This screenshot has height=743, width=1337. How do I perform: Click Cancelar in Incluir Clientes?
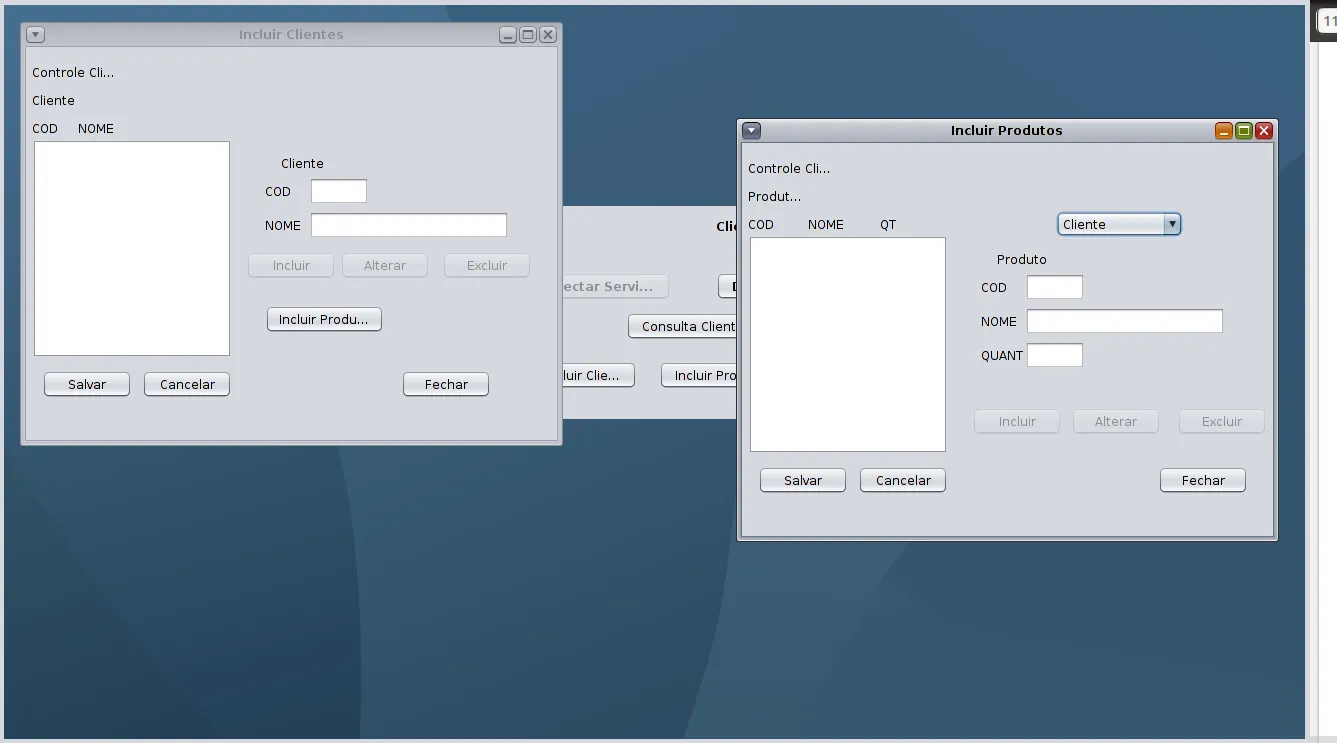(x=187, y=384)
